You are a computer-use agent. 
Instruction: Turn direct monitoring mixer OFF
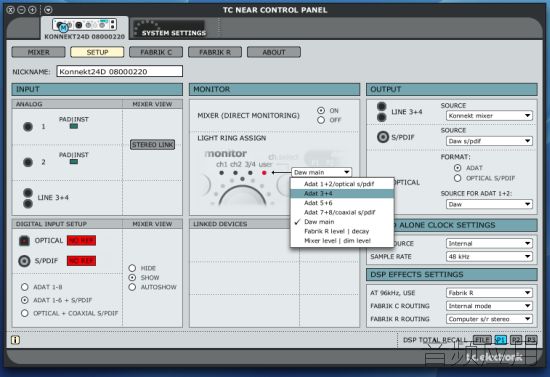pos(321,120)
